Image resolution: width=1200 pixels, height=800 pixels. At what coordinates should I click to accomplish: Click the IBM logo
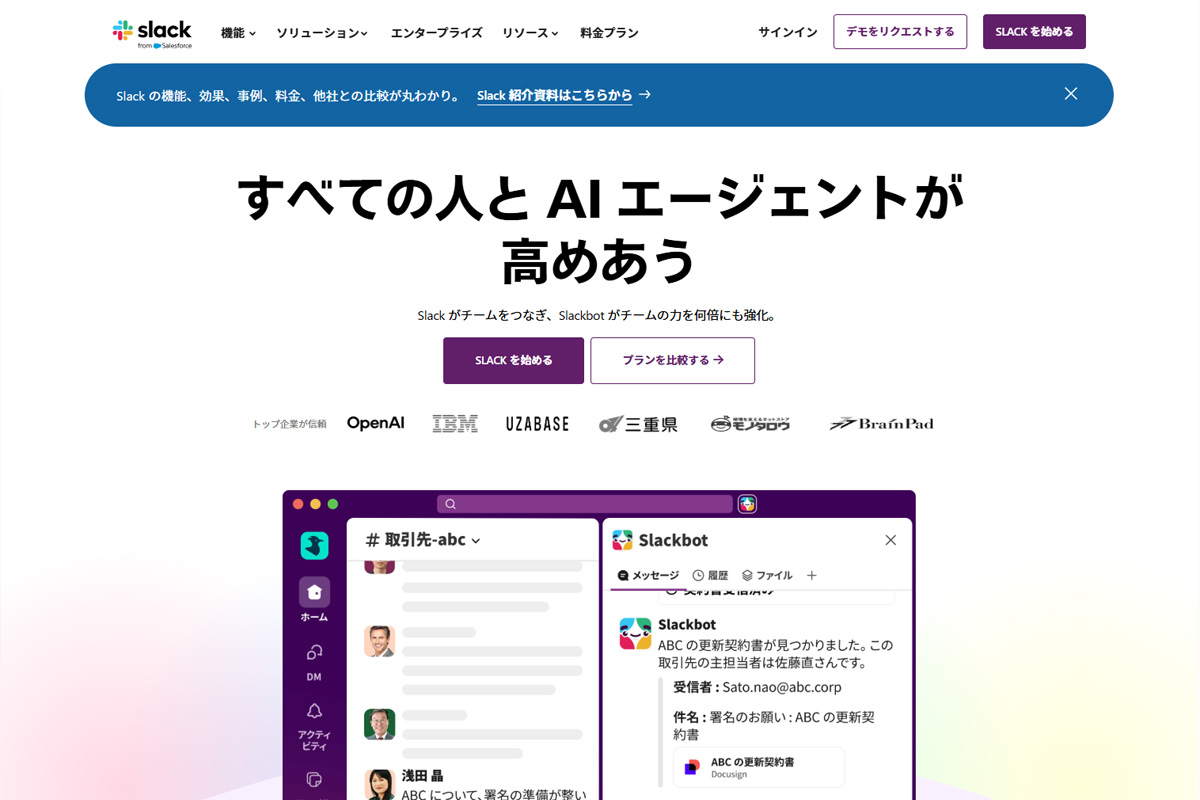[x=455, y=423]
